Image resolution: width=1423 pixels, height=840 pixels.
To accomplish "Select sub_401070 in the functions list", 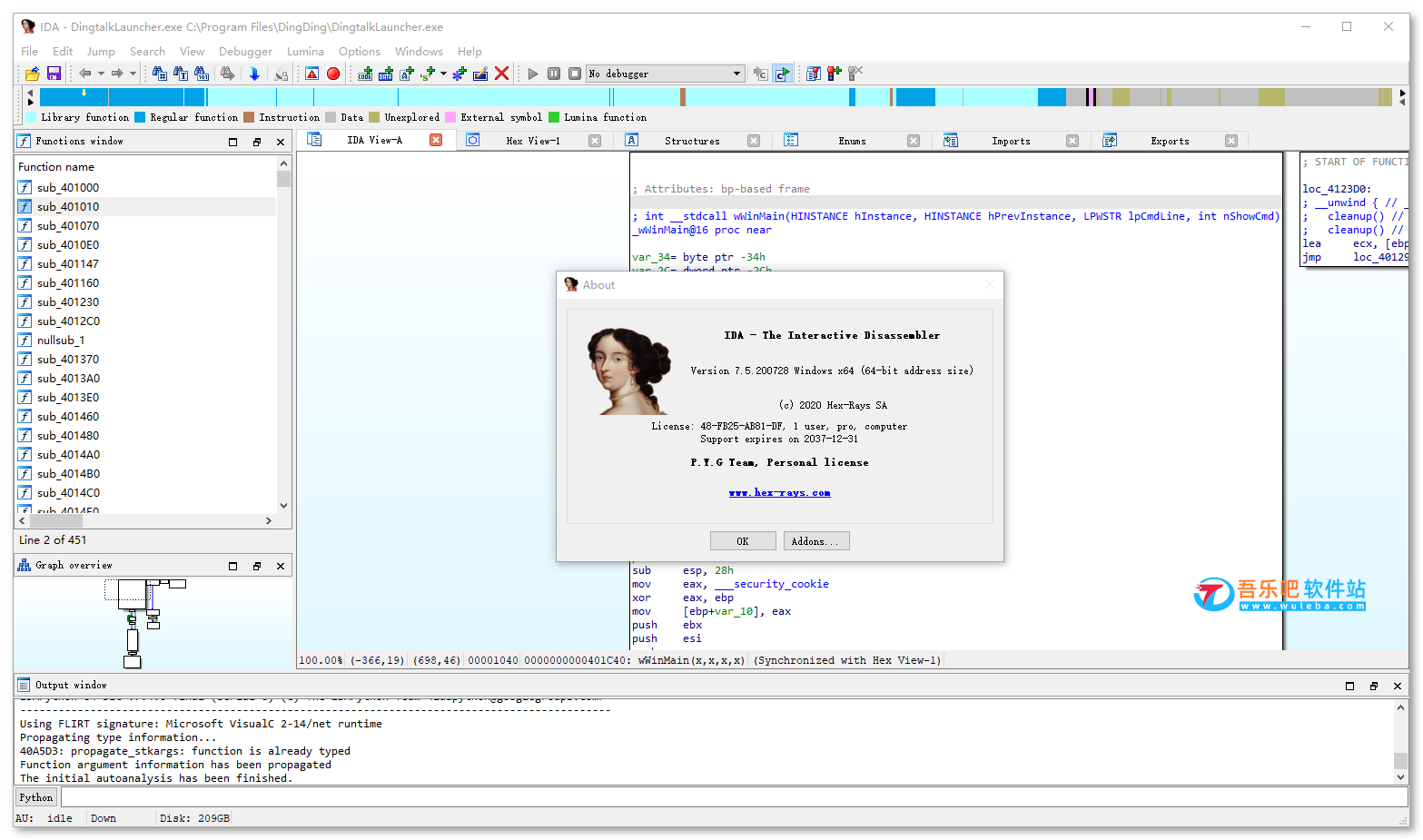I will coord(146,226).
